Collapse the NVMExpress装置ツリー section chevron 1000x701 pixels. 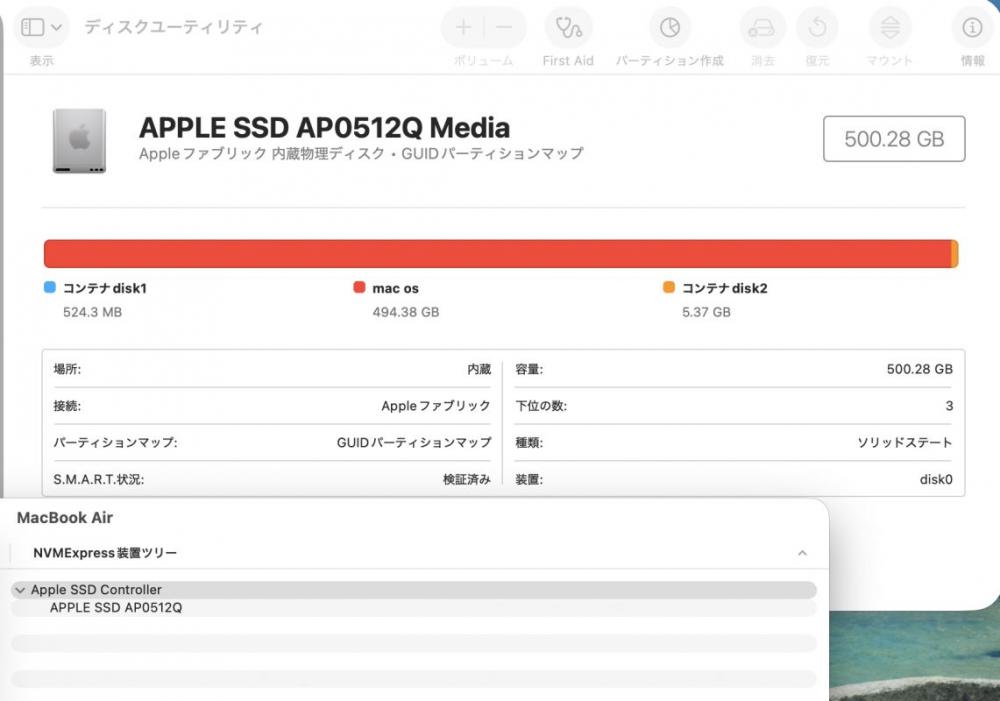pos(802,553)
